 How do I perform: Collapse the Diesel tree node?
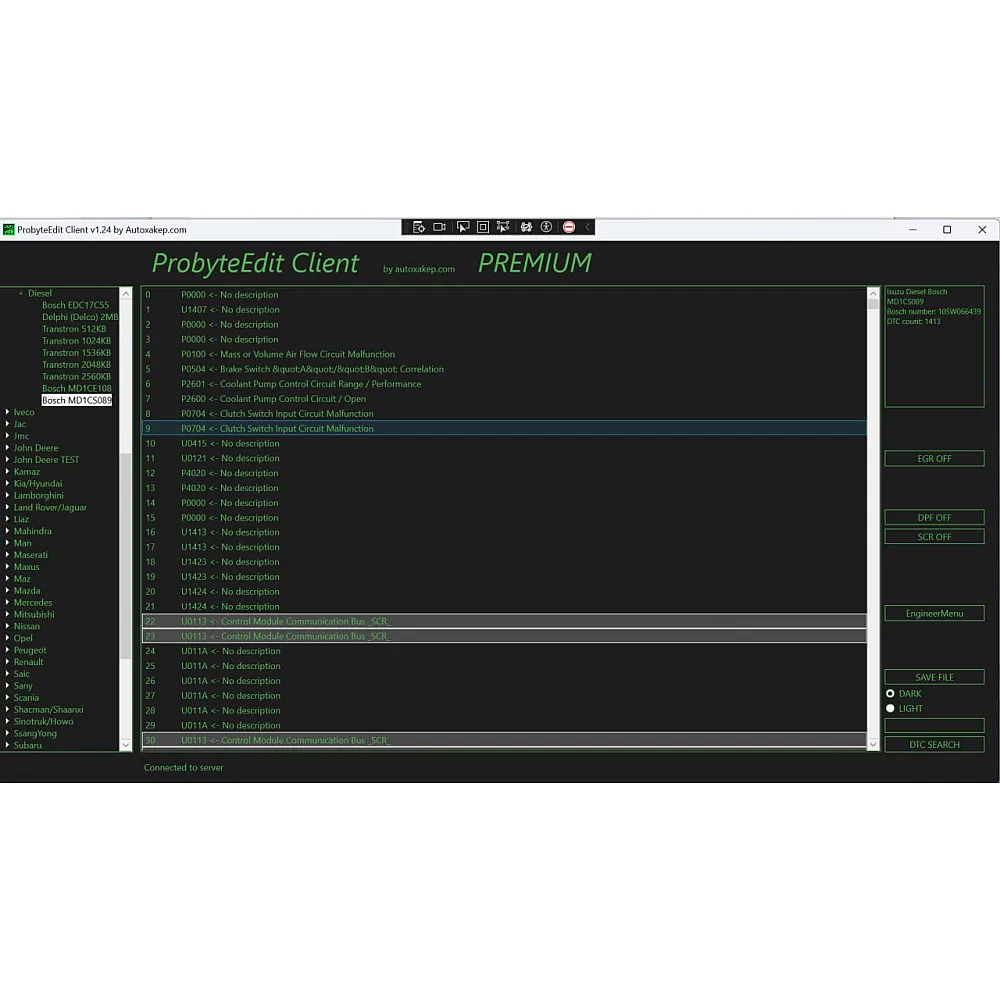pyautogui.click(x=21, y=294)
